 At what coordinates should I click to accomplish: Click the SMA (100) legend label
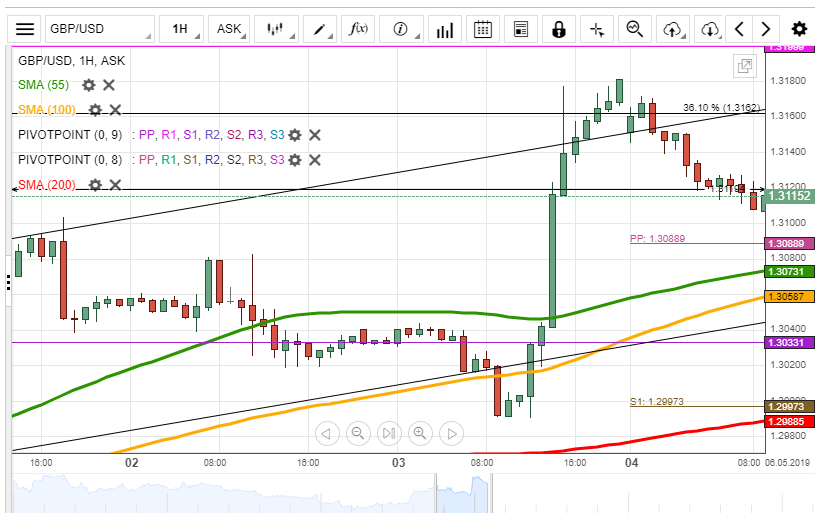(47, 109)
